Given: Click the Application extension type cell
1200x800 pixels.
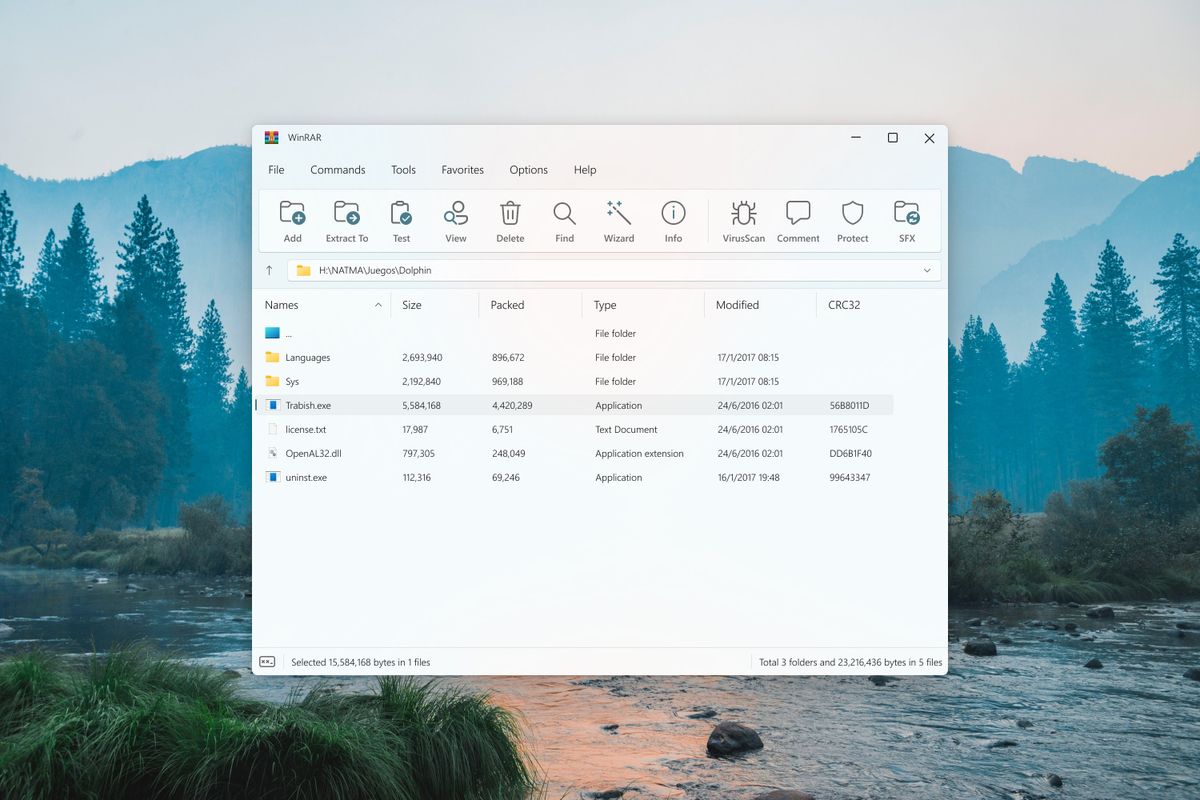Looking at the screenshot, I should (639, 453).
